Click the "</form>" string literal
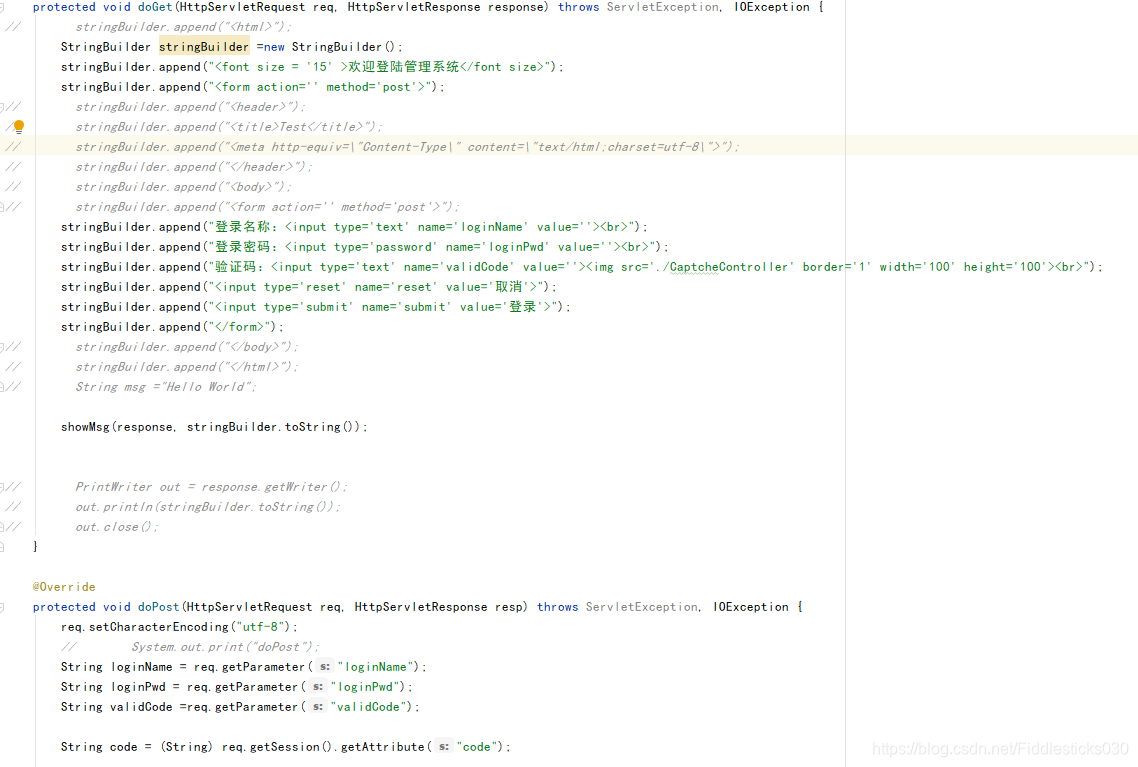 [x=239, y=327]
